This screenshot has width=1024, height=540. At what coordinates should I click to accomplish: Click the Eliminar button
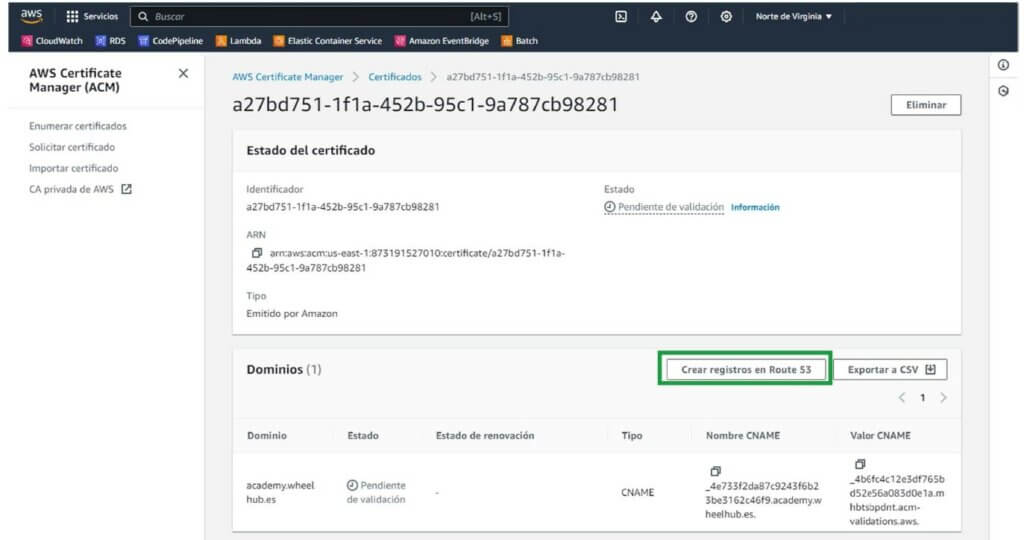(x=925, y=105)
